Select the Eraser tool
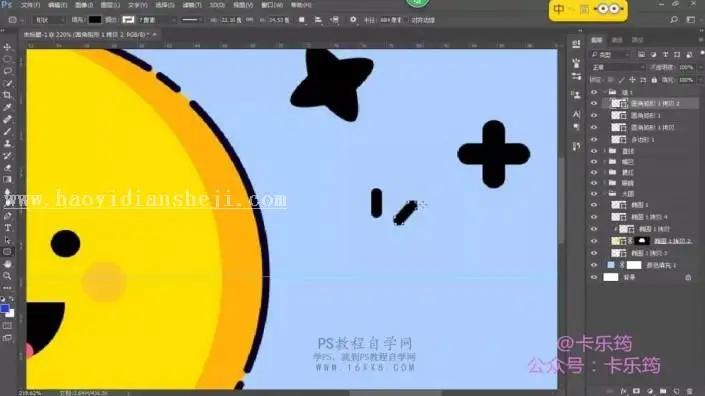The width and height of the screenshot is (705, 396). (x=7, y=168)
